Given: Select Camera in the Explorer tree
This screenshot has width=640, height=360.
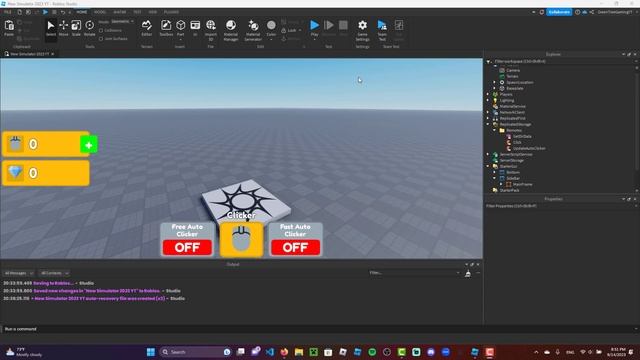Looking at the screenshot, I should (513, 71).
